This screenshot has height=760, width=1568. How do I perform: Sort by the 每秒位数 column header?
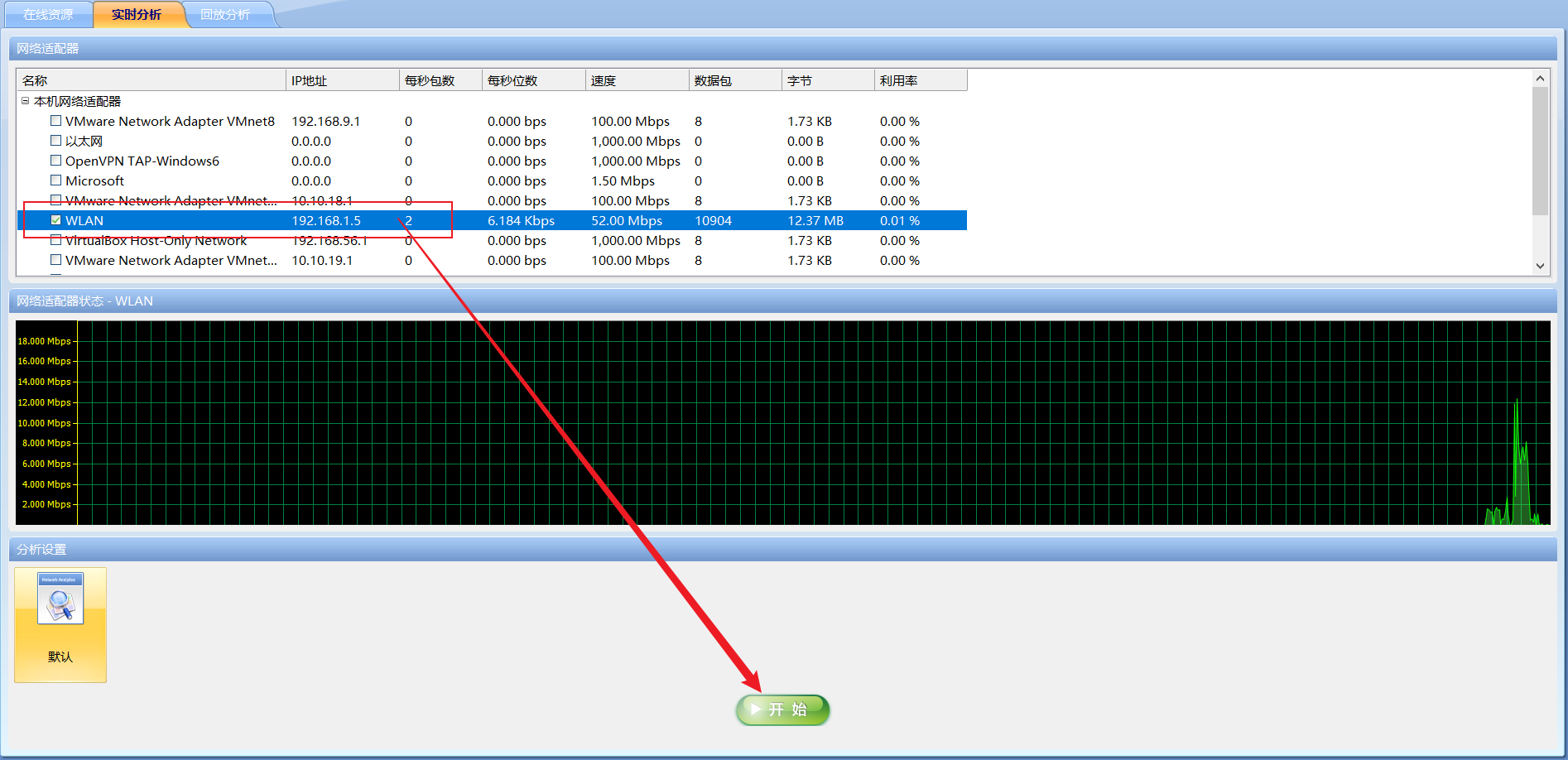click(534, 80)
